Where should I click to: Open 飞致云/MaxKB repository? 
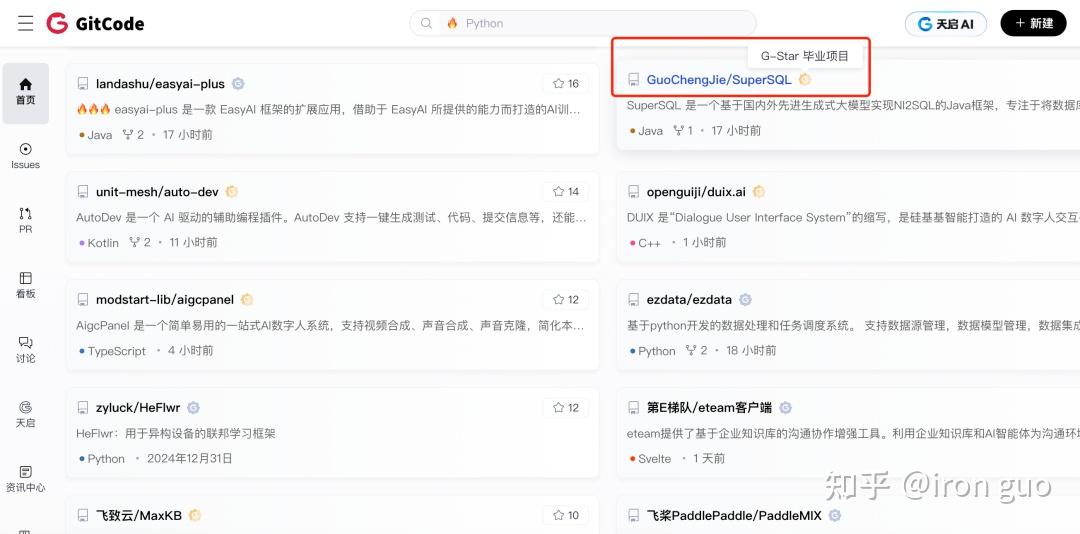139,515
